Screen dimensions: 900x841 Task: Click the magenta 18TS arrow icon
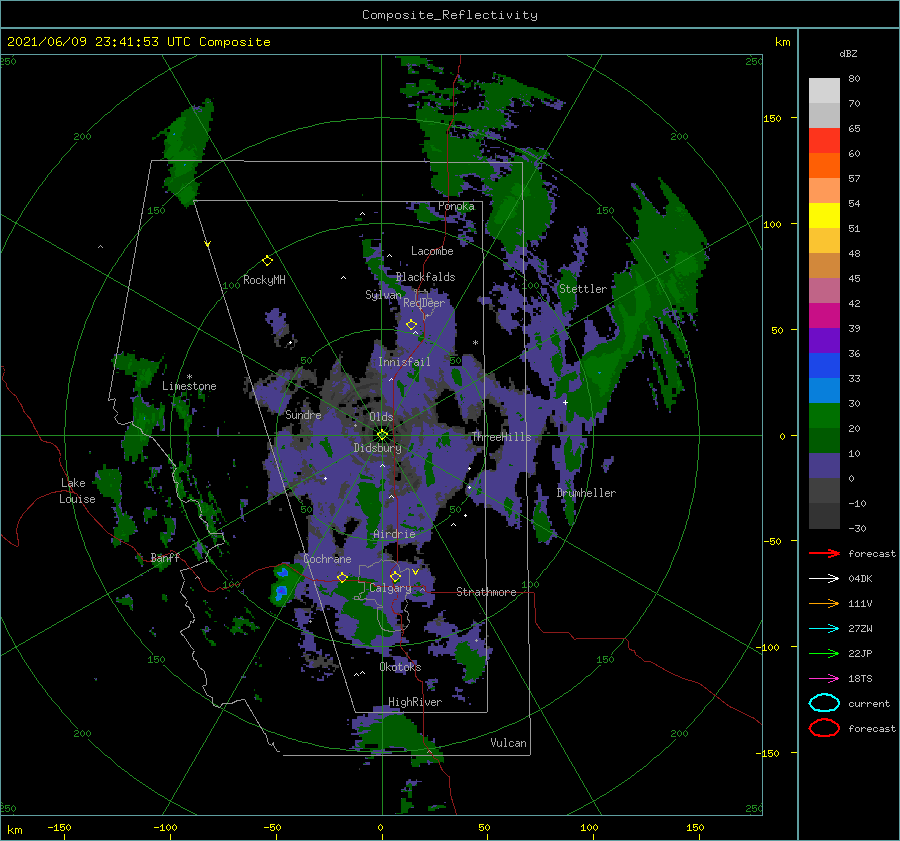824,679
